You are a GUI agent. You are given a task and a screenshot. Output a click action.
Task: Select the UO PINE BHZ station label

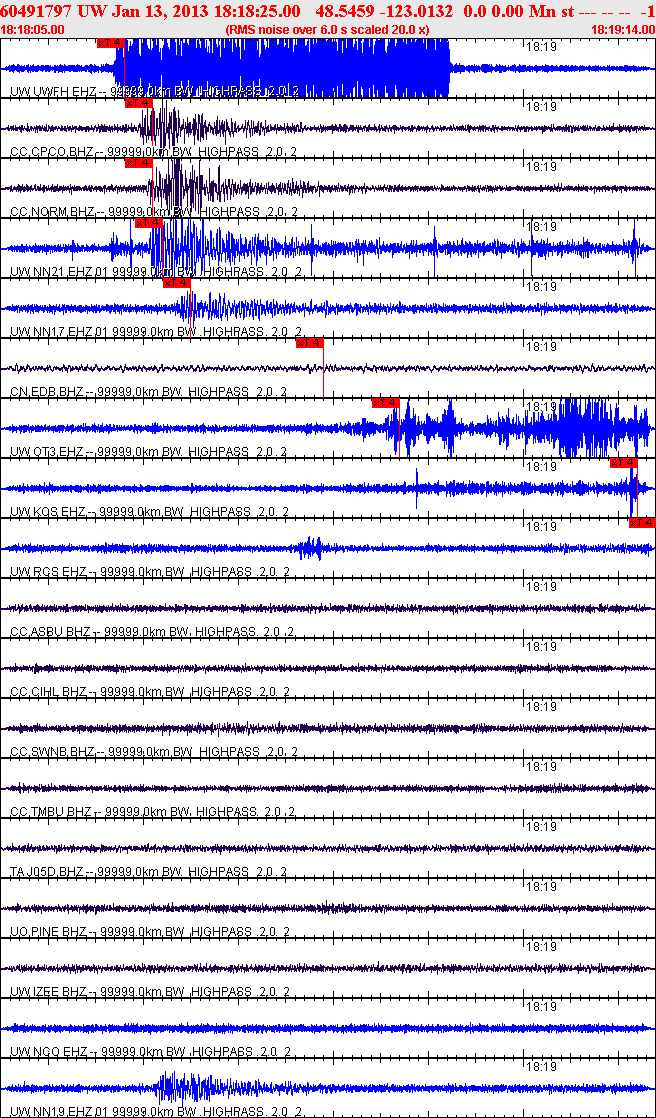point(150,932)
